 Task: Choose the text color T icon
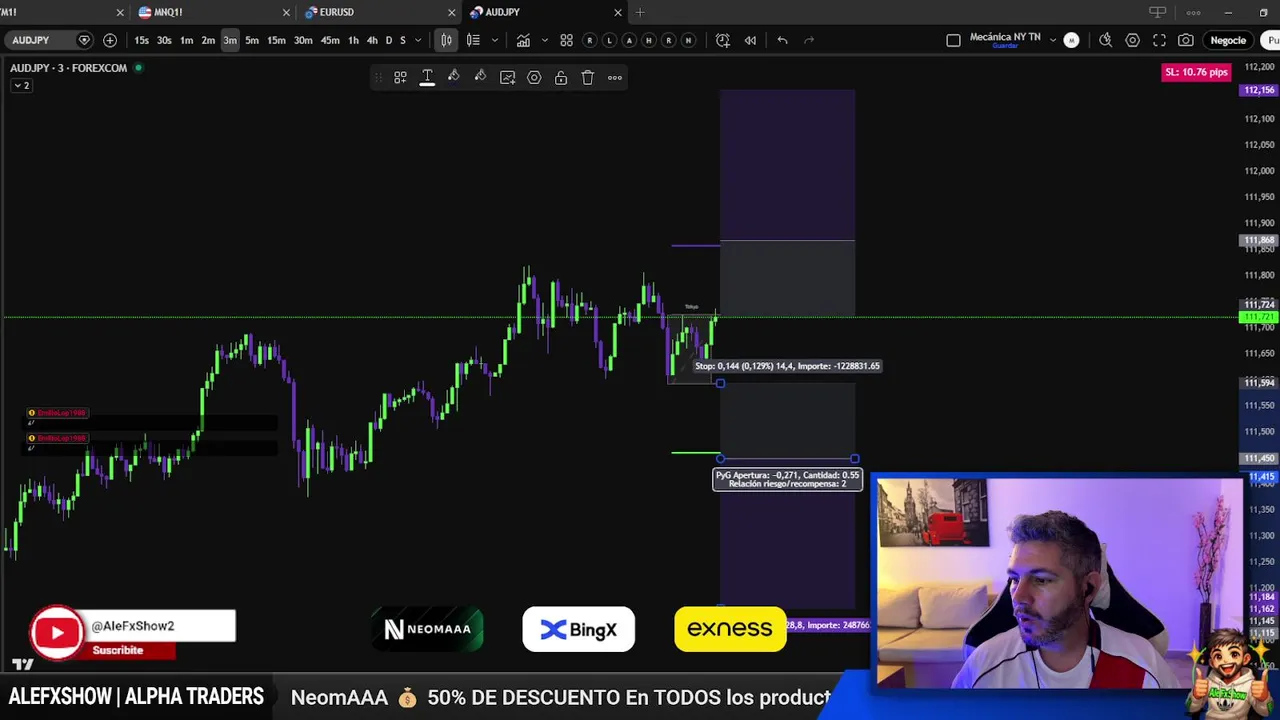click(427, 77)
